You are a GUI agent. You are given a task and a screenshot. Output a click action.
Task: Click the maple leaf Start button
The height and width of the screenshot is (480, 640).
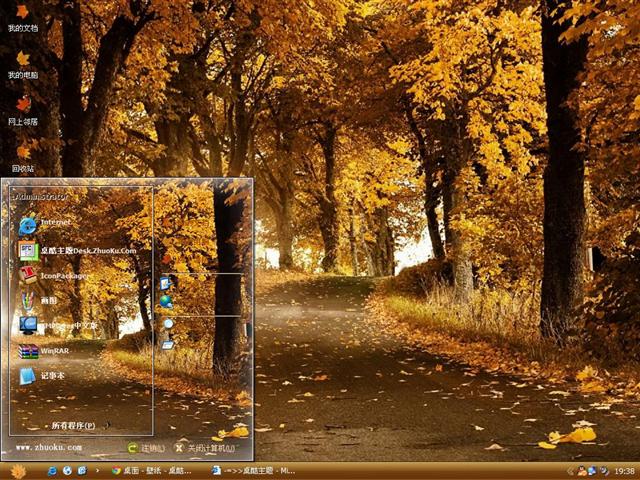[x=18, y=470]
